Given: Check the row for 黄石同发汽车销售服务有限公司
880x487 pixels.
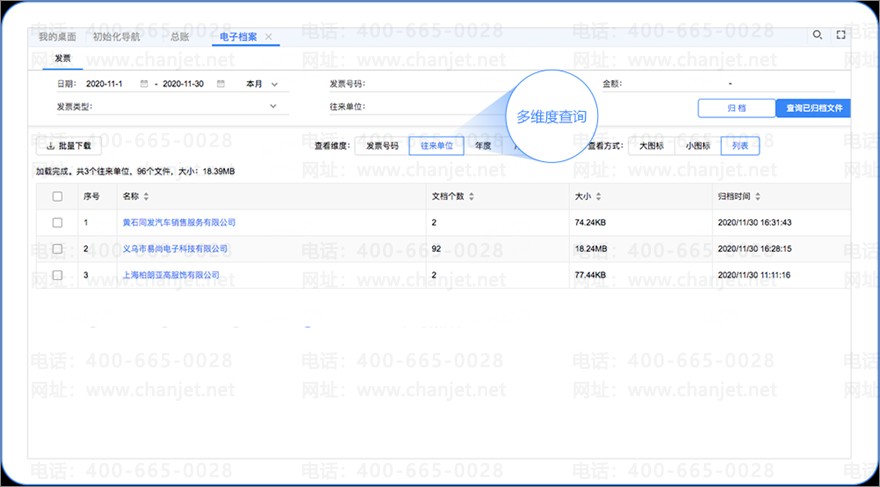Looking at the screenshot, I should [57, 222].
